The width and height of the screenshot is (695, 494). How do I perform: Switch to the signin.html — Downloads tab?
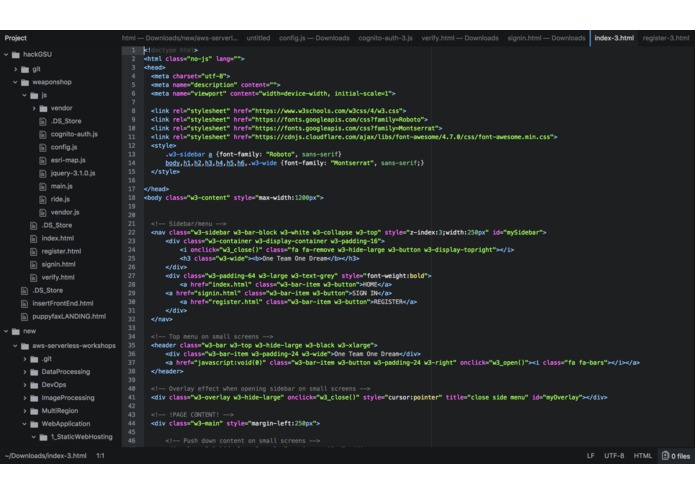[546, 38]
